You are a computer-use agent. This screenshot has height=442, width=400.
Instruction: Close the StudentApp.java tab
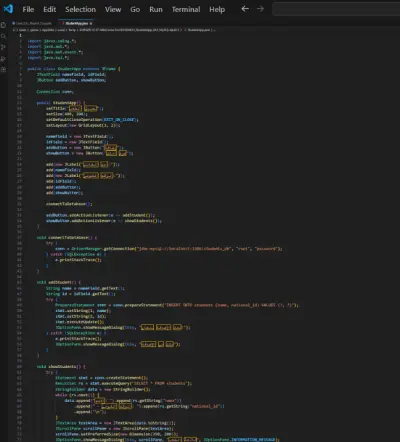coord(91,23)
